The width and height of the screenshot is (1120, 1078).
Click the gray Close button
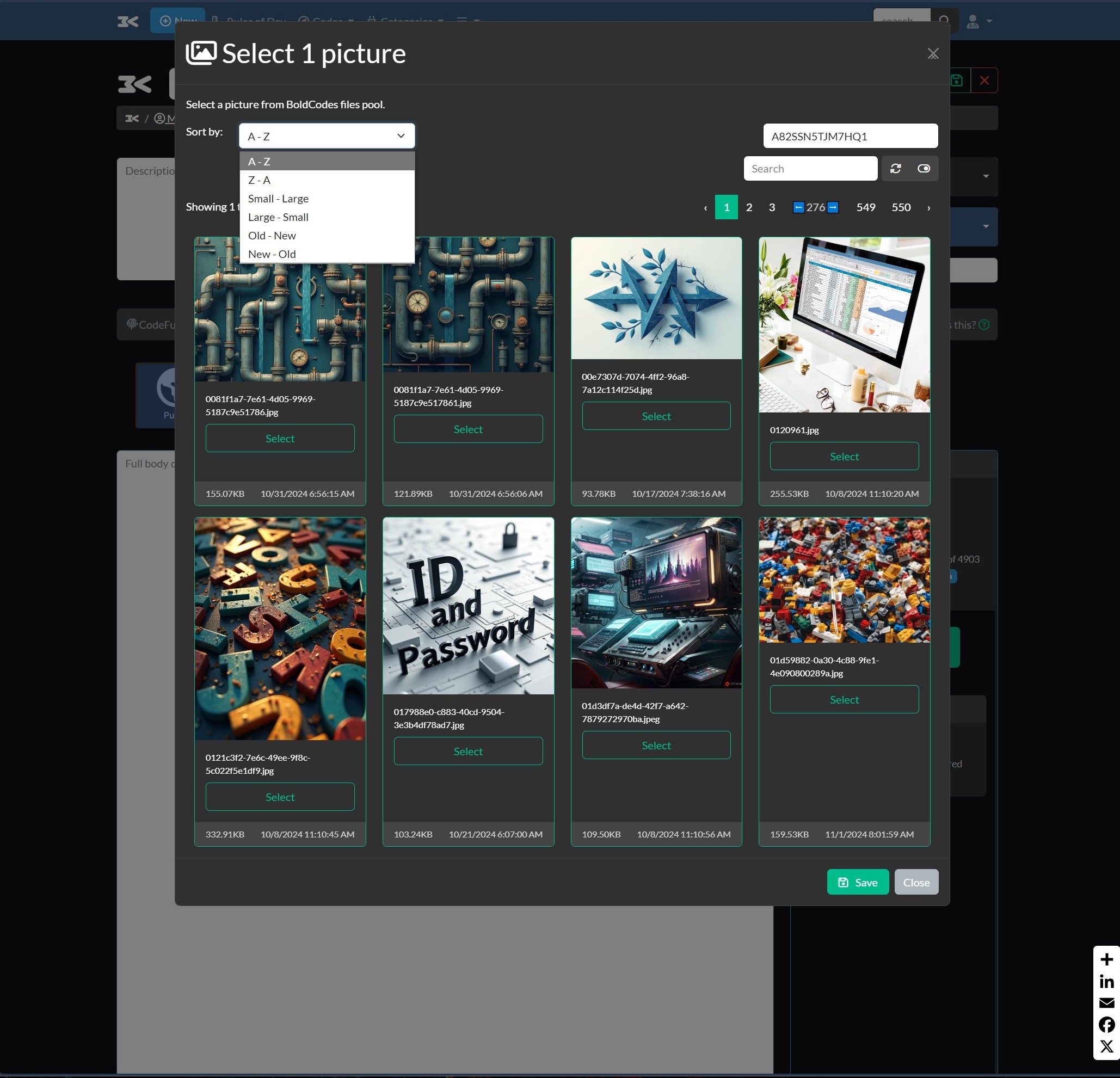coord(916,882)
